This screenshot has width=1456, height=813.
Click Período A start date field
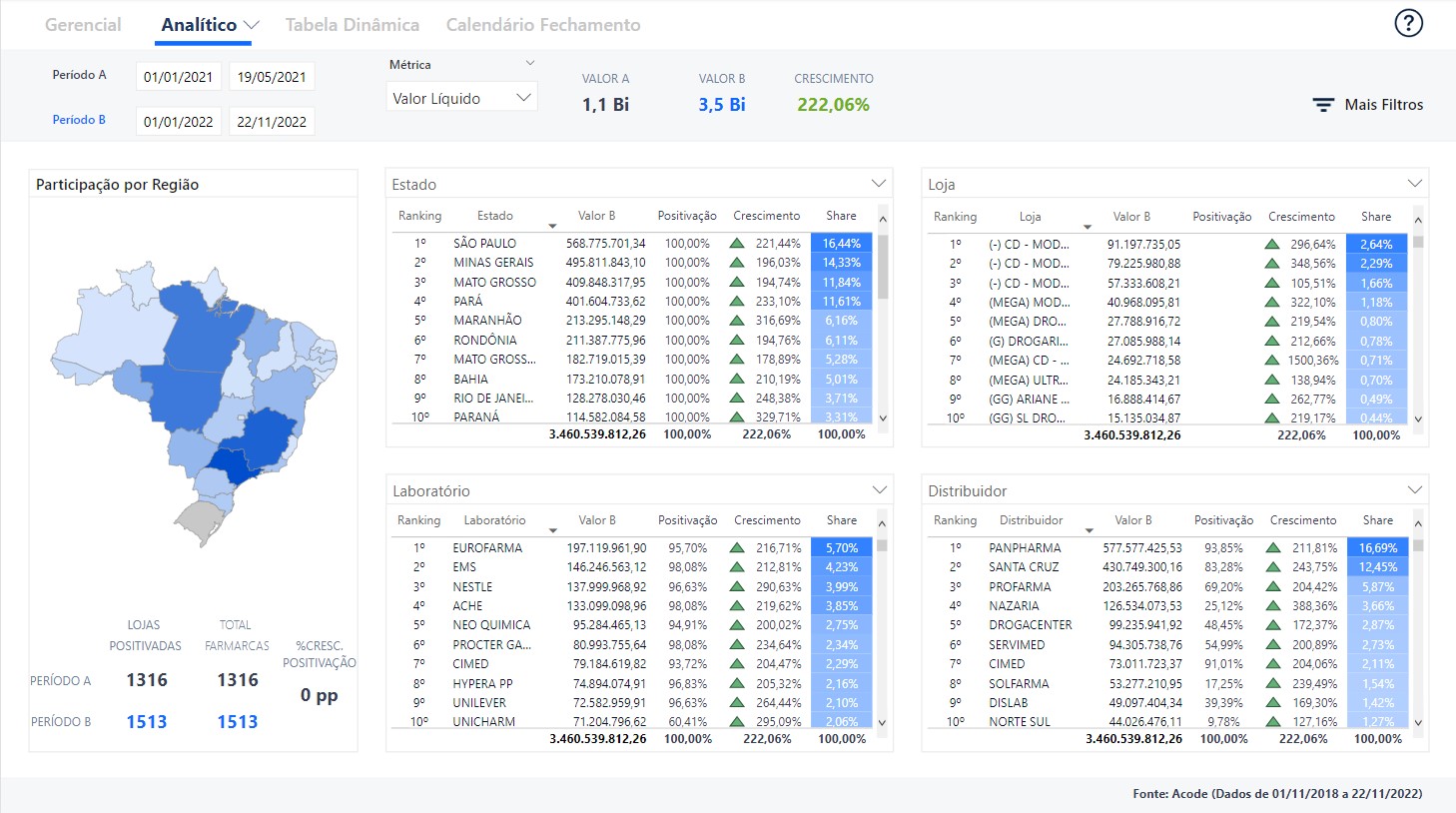coord(178,77)
